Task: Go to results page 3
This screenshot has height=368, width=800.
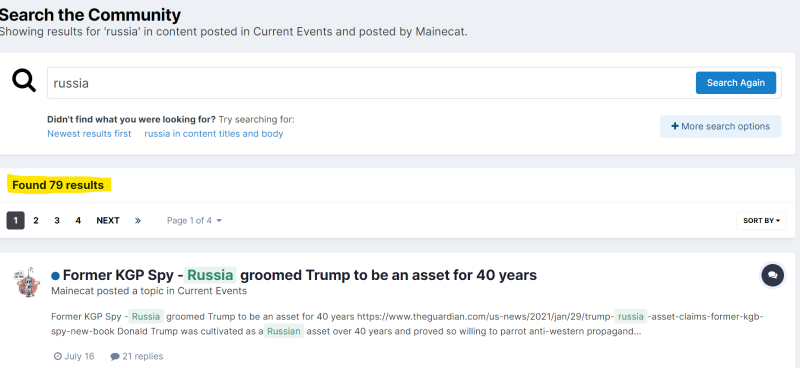Action: pyautogui.click(x=57, y=220)
